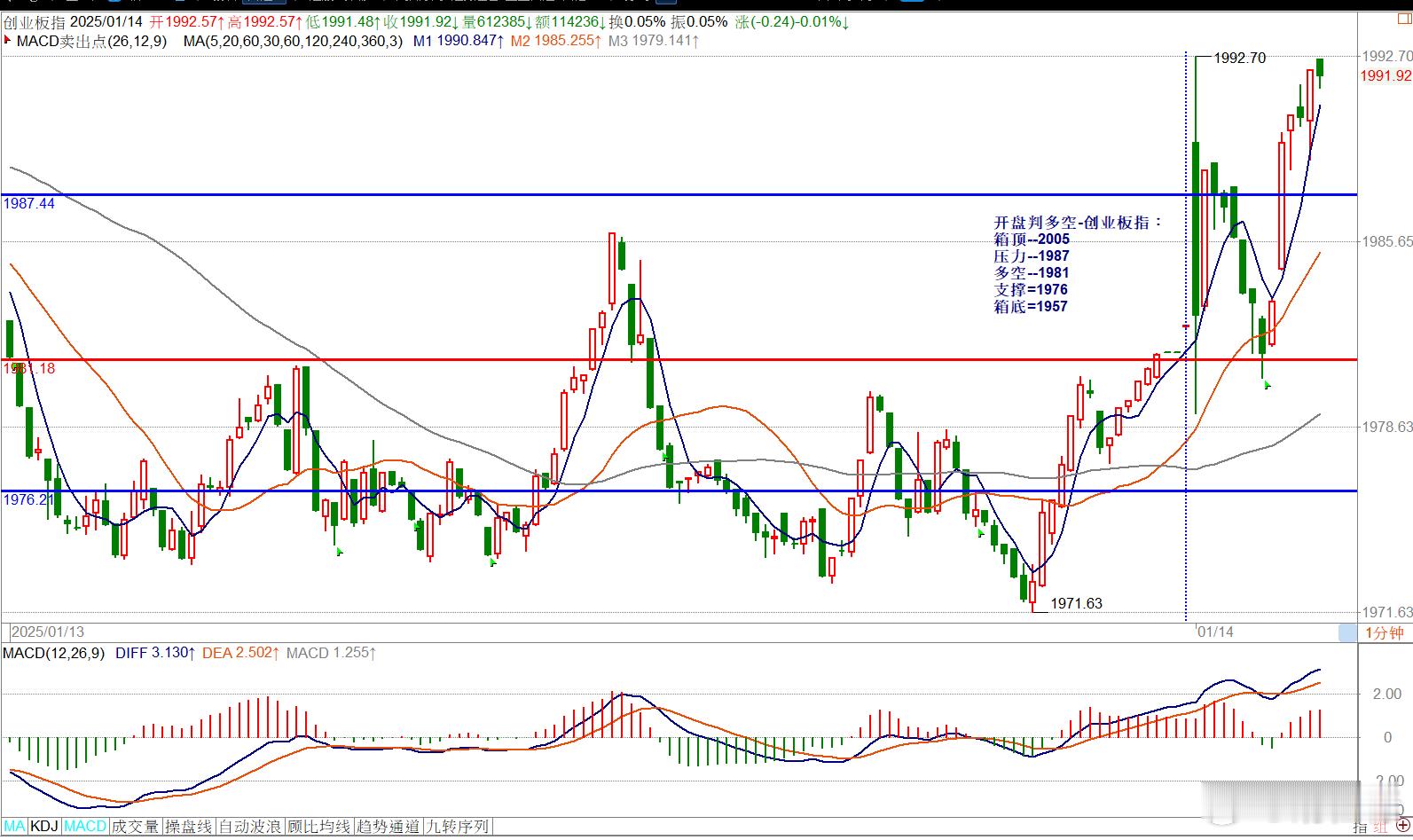Click the red flag before MACD卖出点
This screenshot has width=1413, height=840.
[x=8, y=40]
